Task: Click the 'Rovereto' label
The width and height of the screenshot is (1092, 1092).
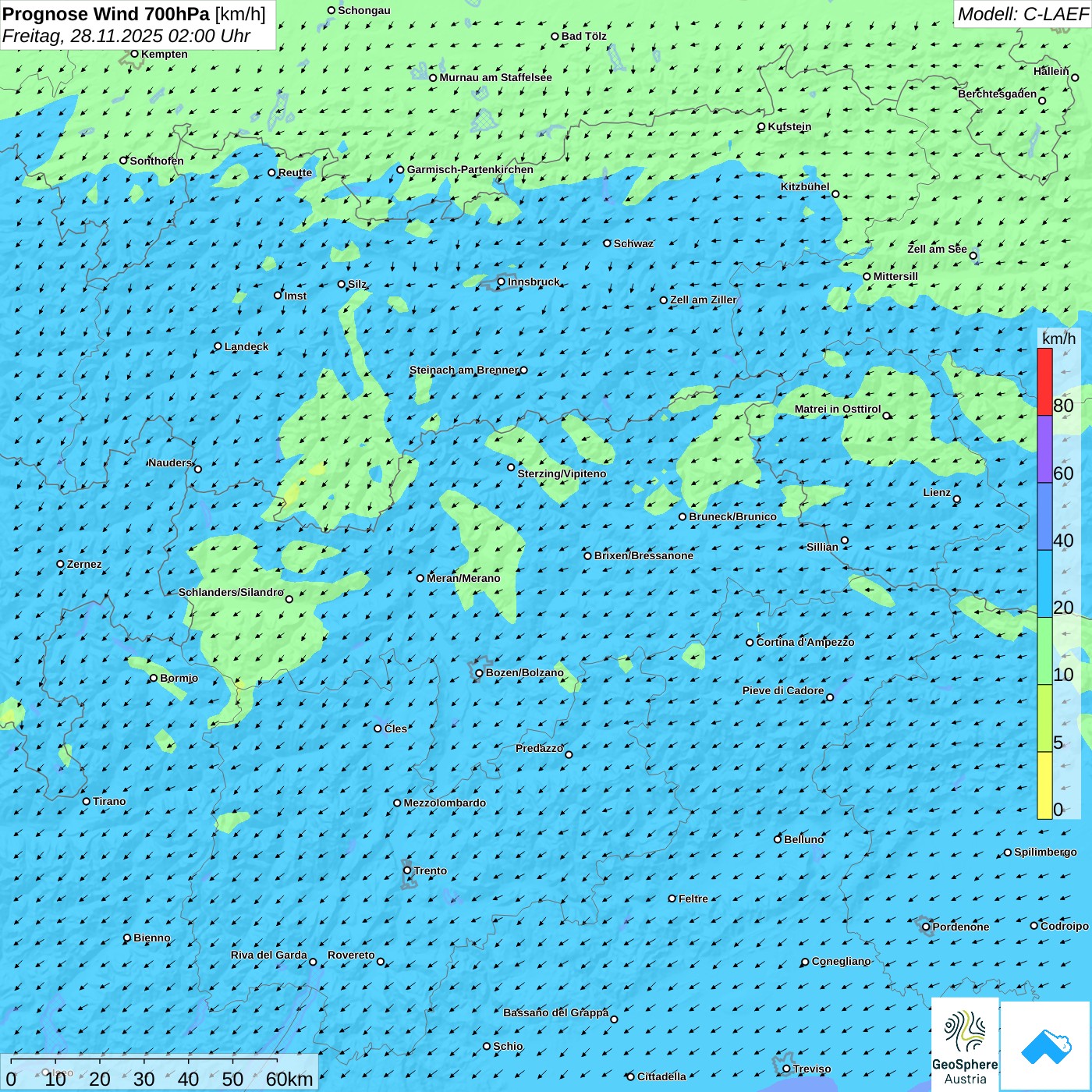Action: [x=351, y=955]
